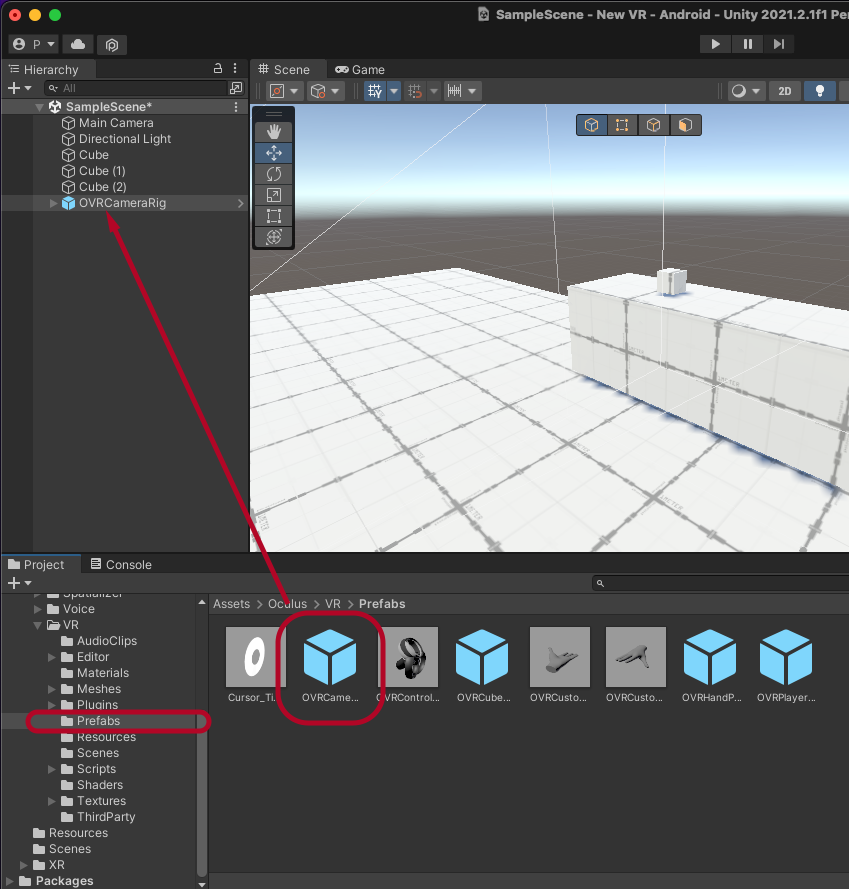The width and height of the screenshot is (849, 889).
Task: Click Assets in breadcrumb path
Action: coord(231,604)
